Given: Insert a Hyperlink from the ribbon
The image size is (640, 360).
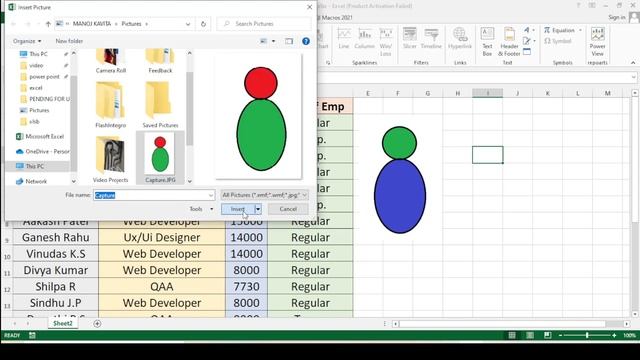Looking at the screenshot, I should pos(460,38).
